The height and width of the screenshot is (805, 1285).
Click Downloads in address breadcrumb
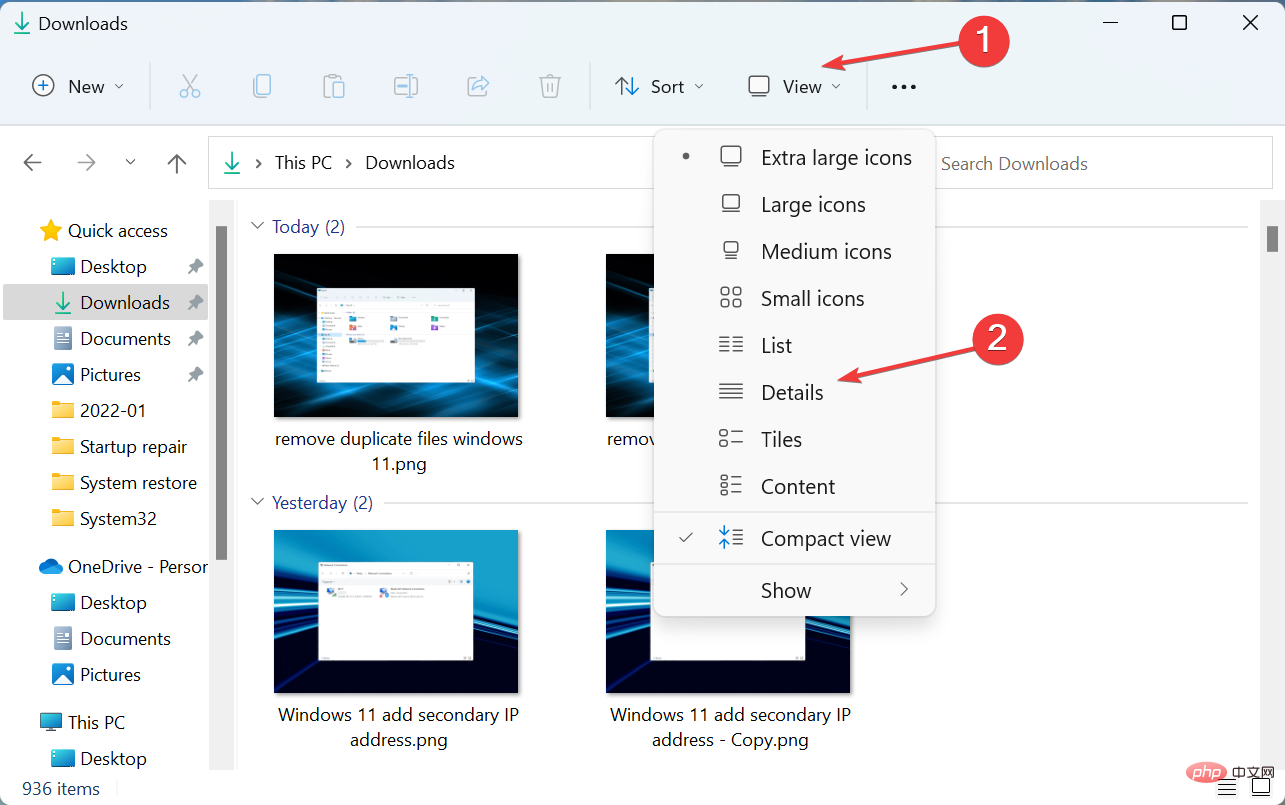click(410, 163)
